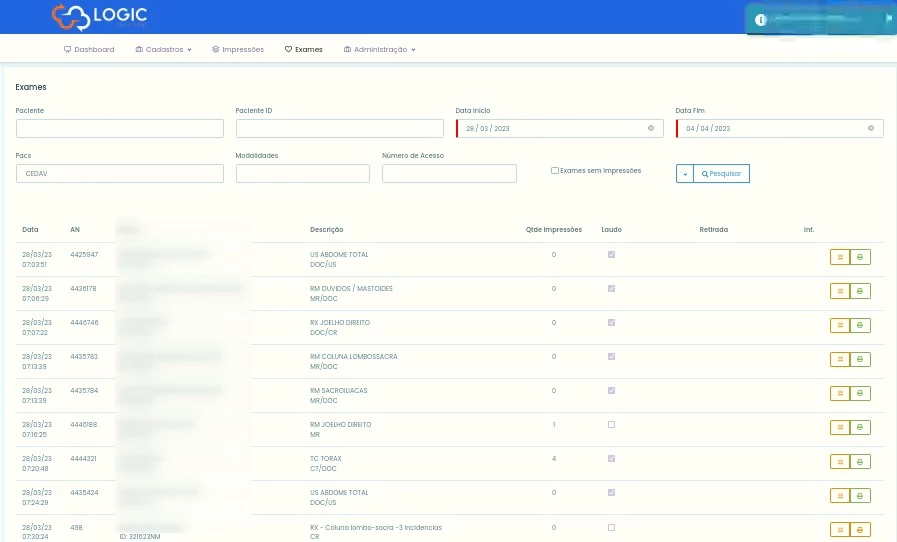Open details list icon for RM COLUNA LOMBOSSACRA
This screenshot has width=897, height=542.
click(840, 359)
